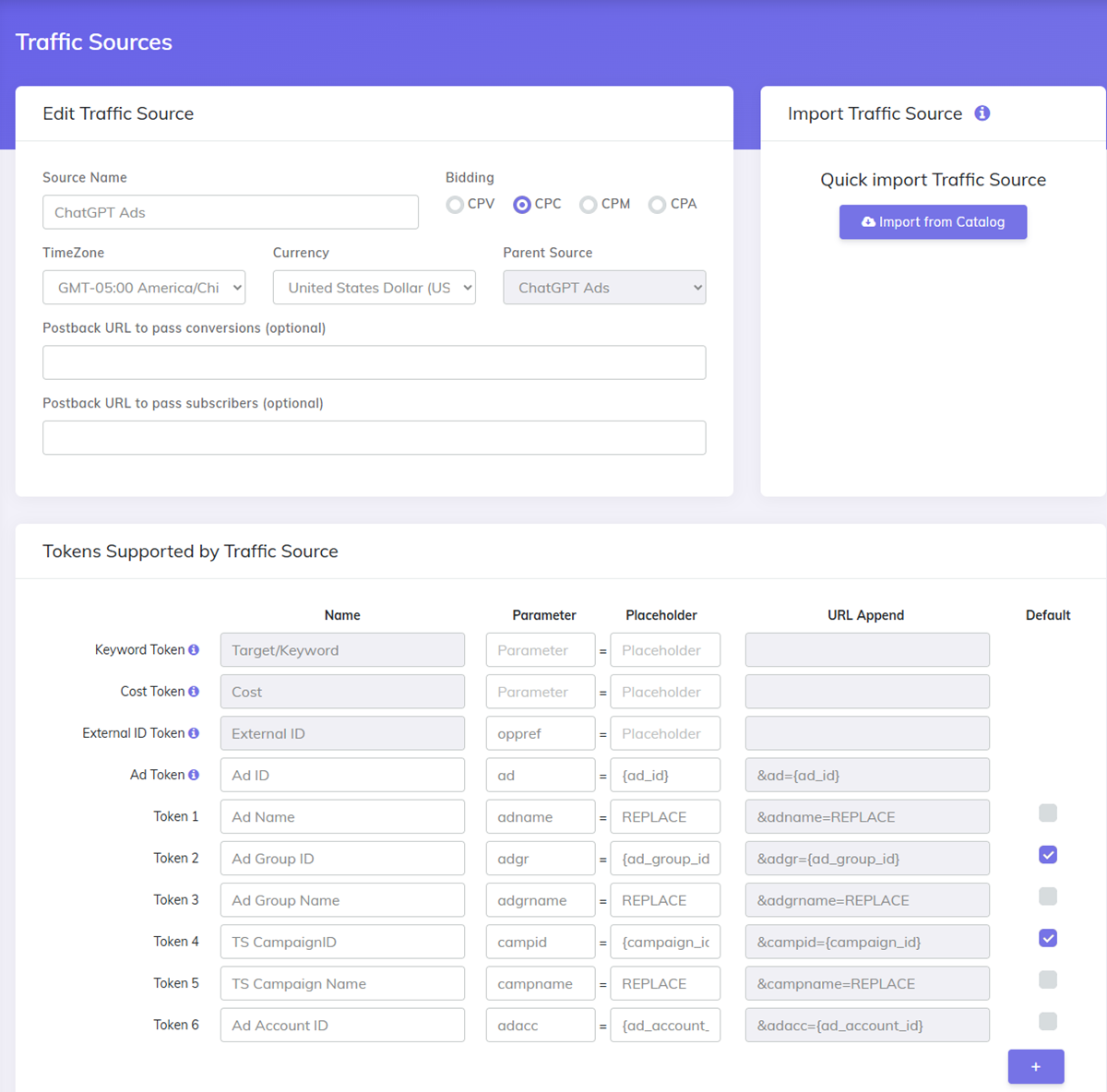Click the External ID Token info icon
The height and width of the screenshot is (1092, 1107).
pos(194,733)
